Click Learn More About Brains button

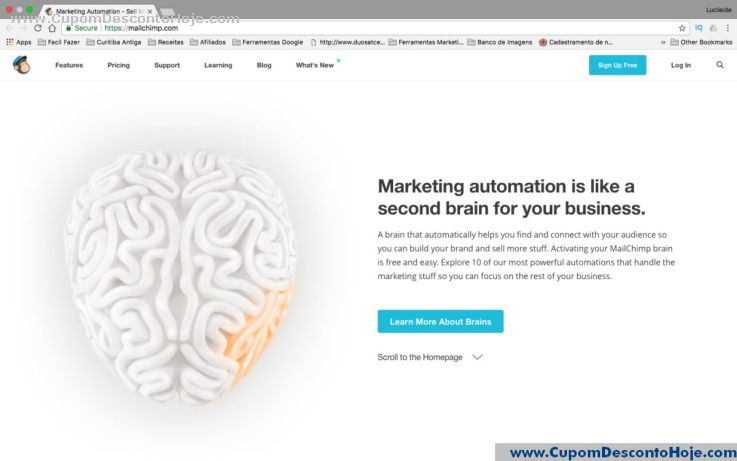(440, 321)
